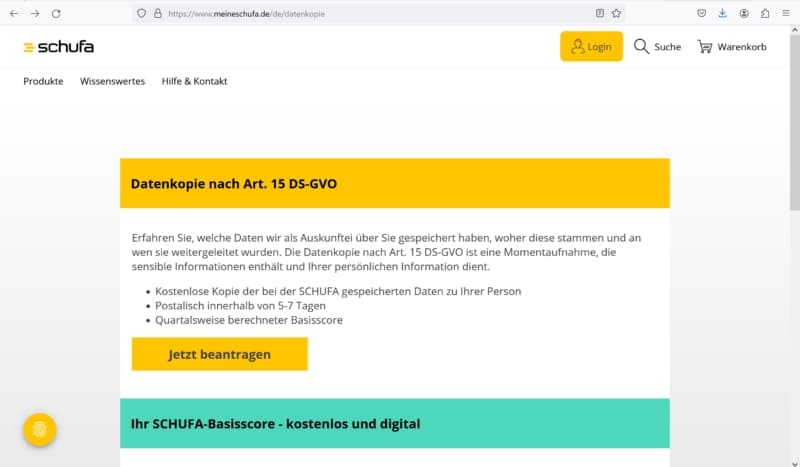
Task: Click the padlock site security icon
Action: point(158,14)
